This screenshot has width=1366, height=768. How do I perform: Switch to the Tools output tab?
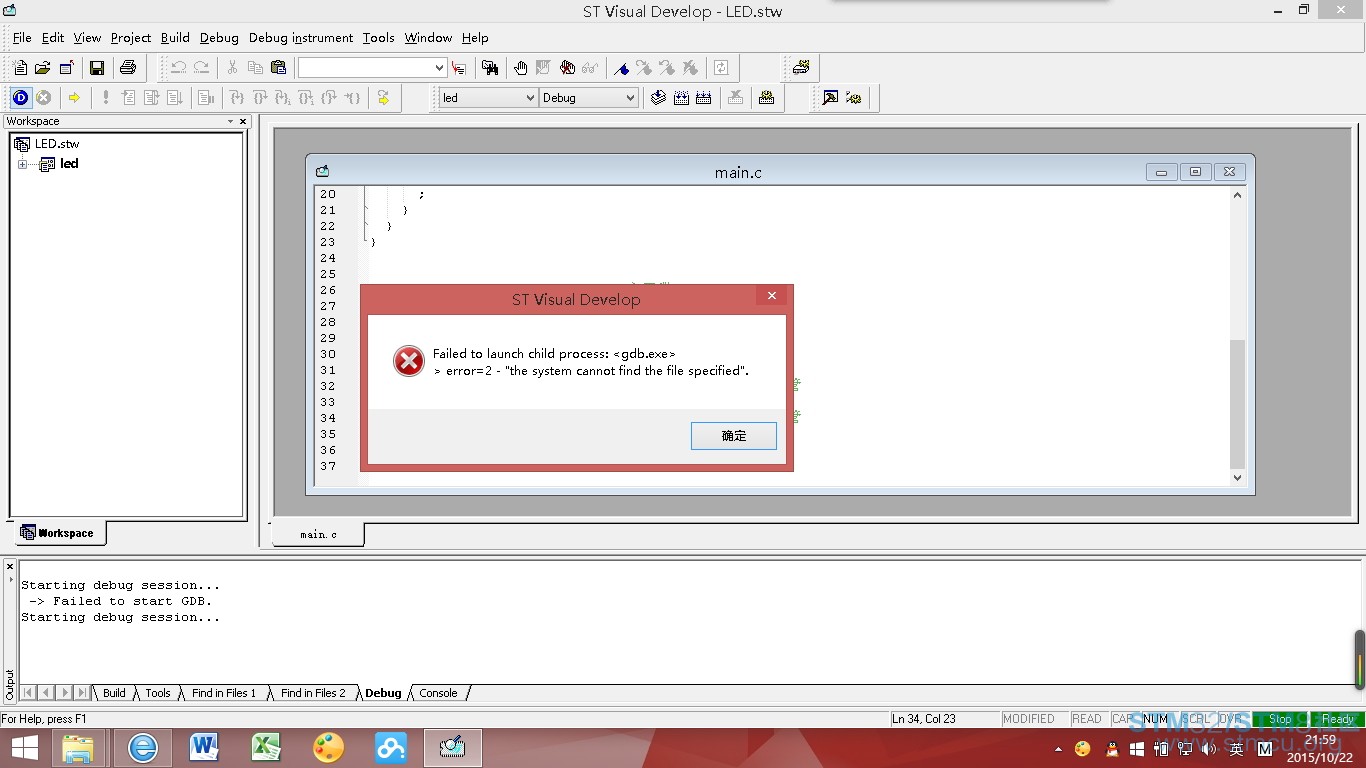pos(158,693)
